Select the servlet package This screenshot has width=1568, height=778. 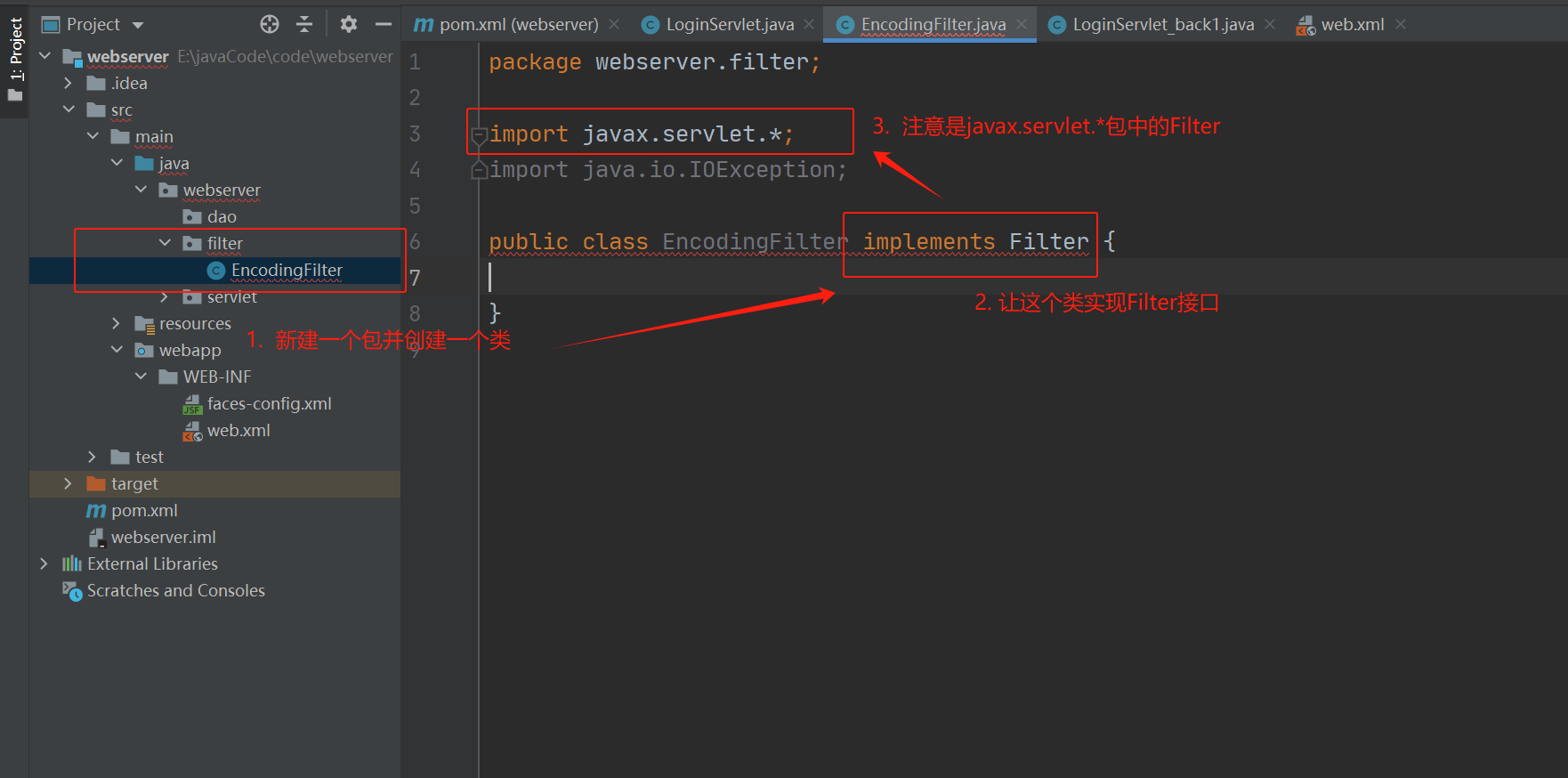(231, 296)
